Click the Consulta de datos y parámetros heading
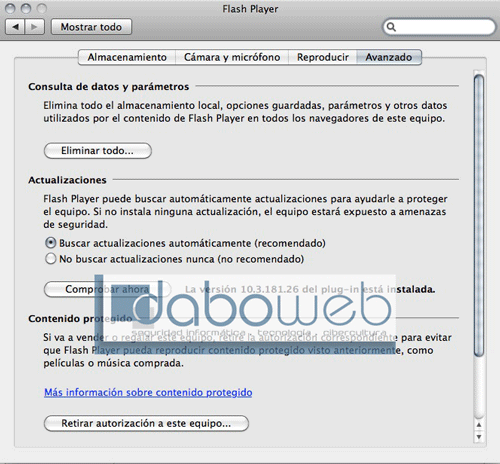This screenshot has width=500, height=464. [x=109, y=87]
